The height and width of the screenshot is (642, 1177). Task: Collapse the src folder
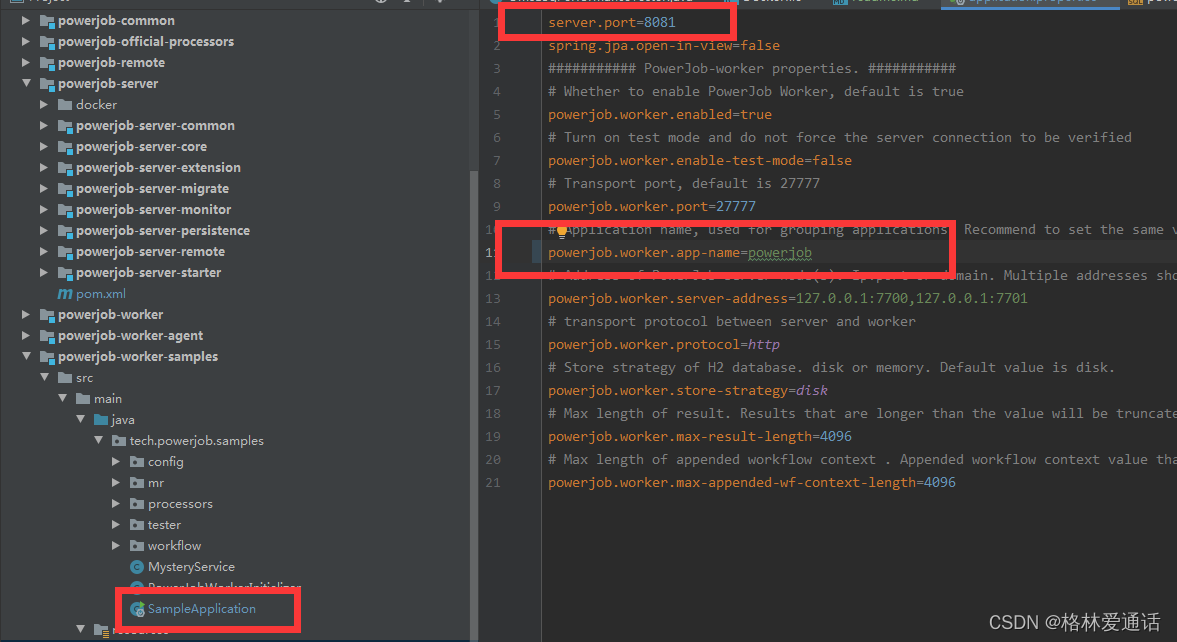[44, 378]
